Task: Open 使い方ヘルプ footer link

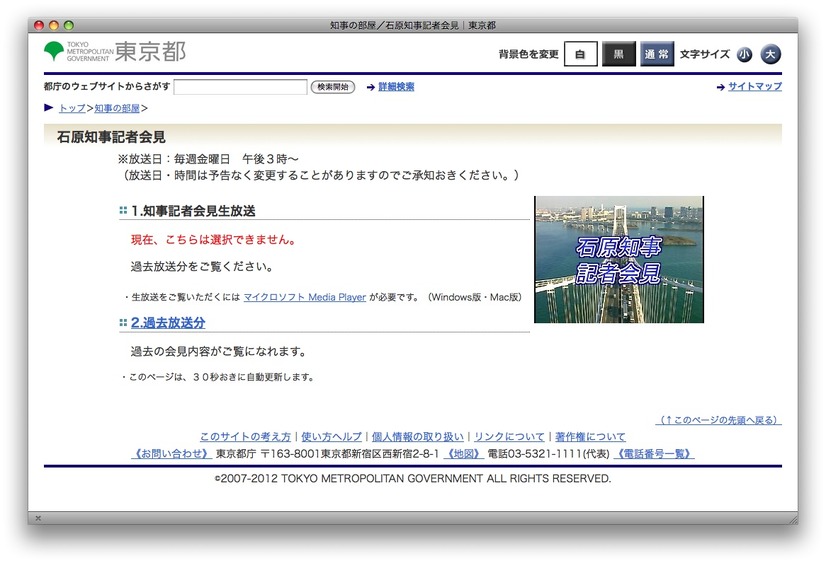Action: [331, 437]
